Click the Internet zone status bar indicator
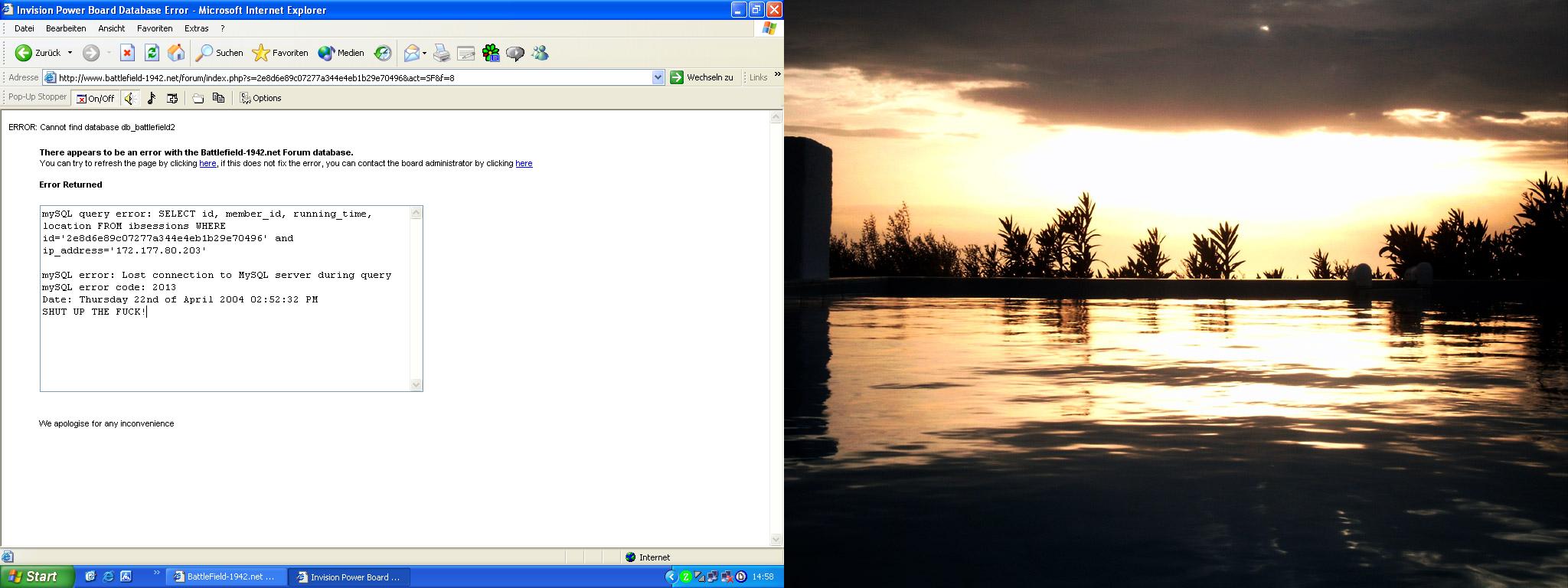Viewport: 1568px width, 588px height. (648, 557)
